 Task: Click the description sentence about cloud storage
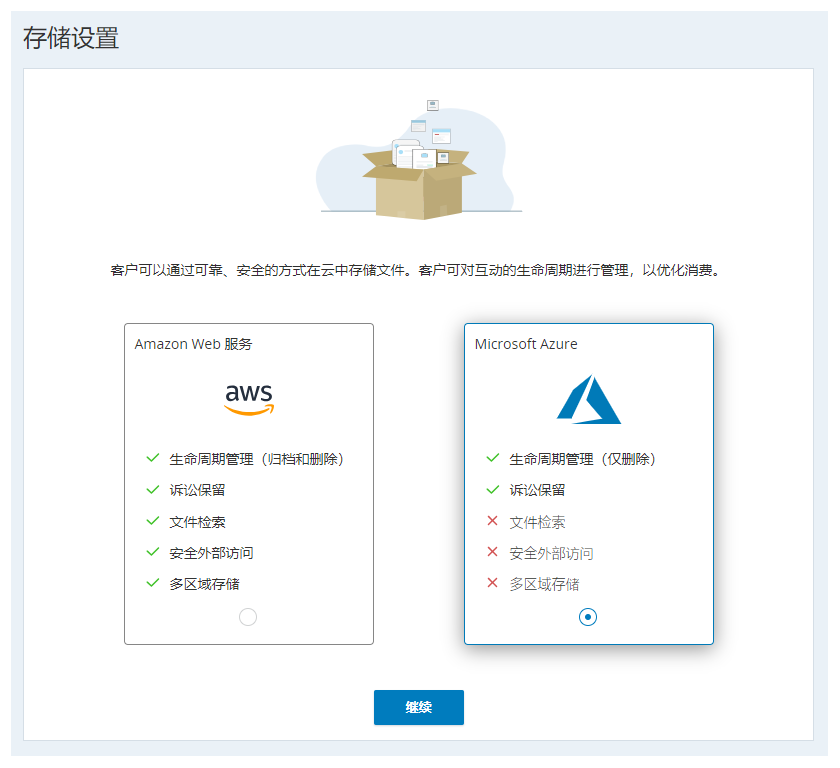(416, 270)
